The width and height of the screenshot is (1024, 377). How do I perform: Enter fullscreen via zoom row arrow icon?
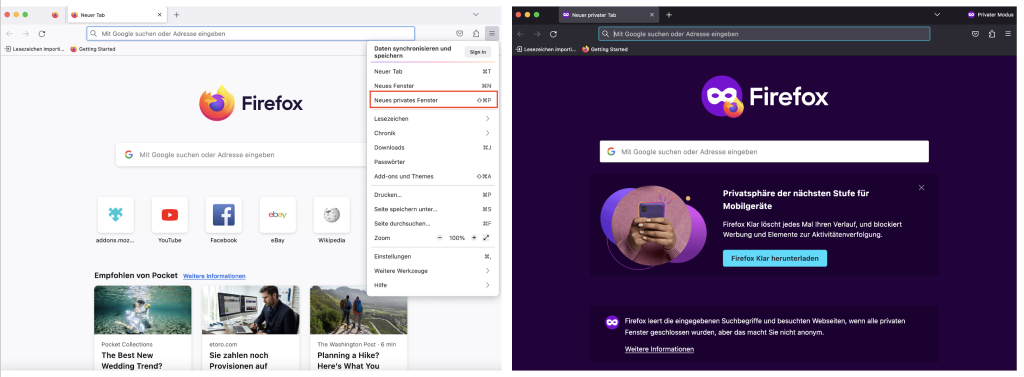(x=487, y=238)
